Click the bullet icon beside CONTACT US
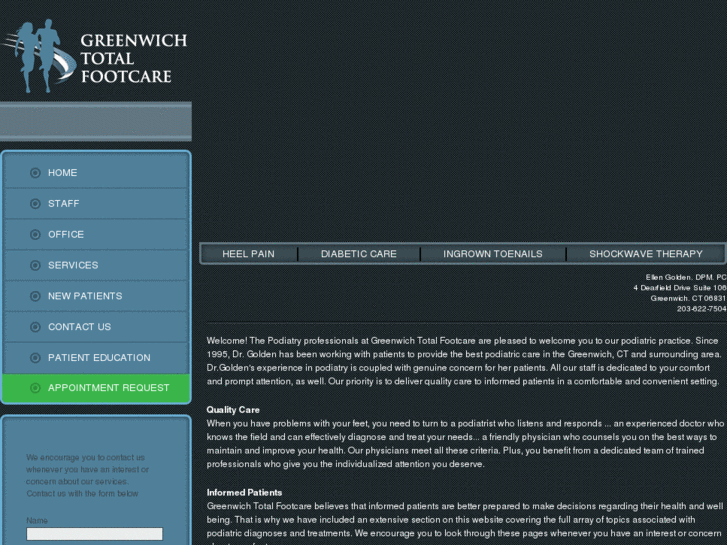Image resolution: width=727 pixels, height=545 pixels. [35, 327]
